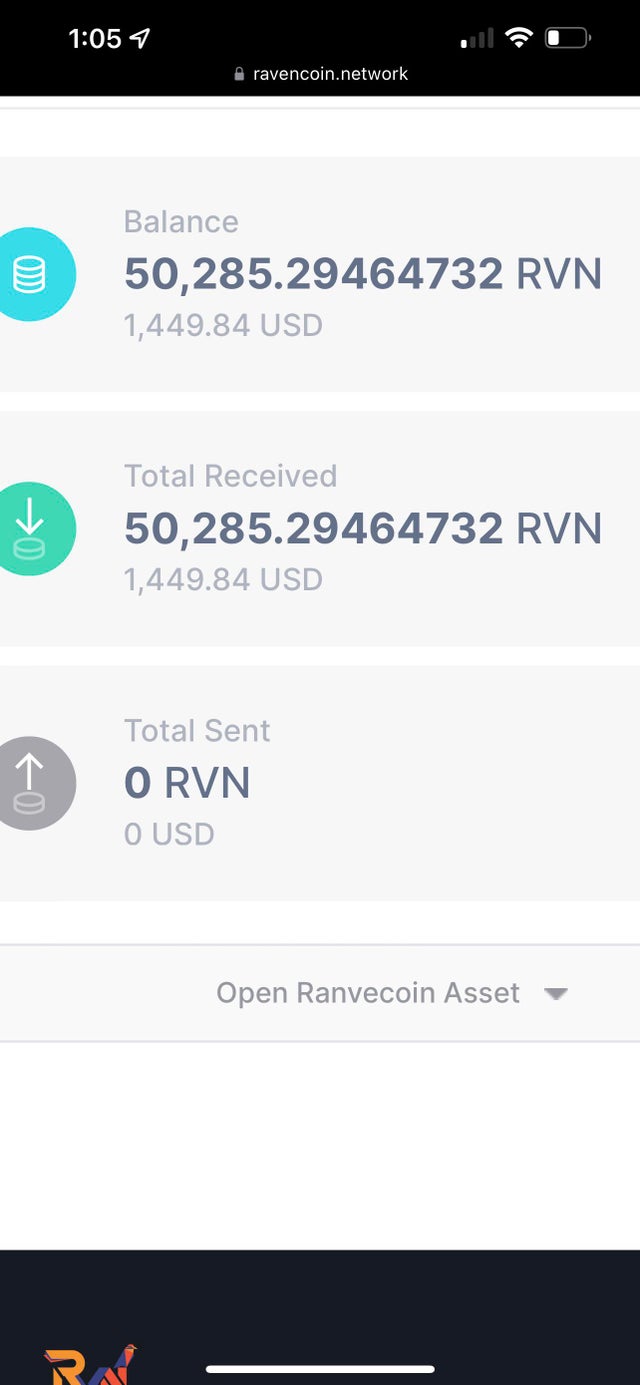
Task: Tap the home indicator bar
Action: [x=320, y=1369]
